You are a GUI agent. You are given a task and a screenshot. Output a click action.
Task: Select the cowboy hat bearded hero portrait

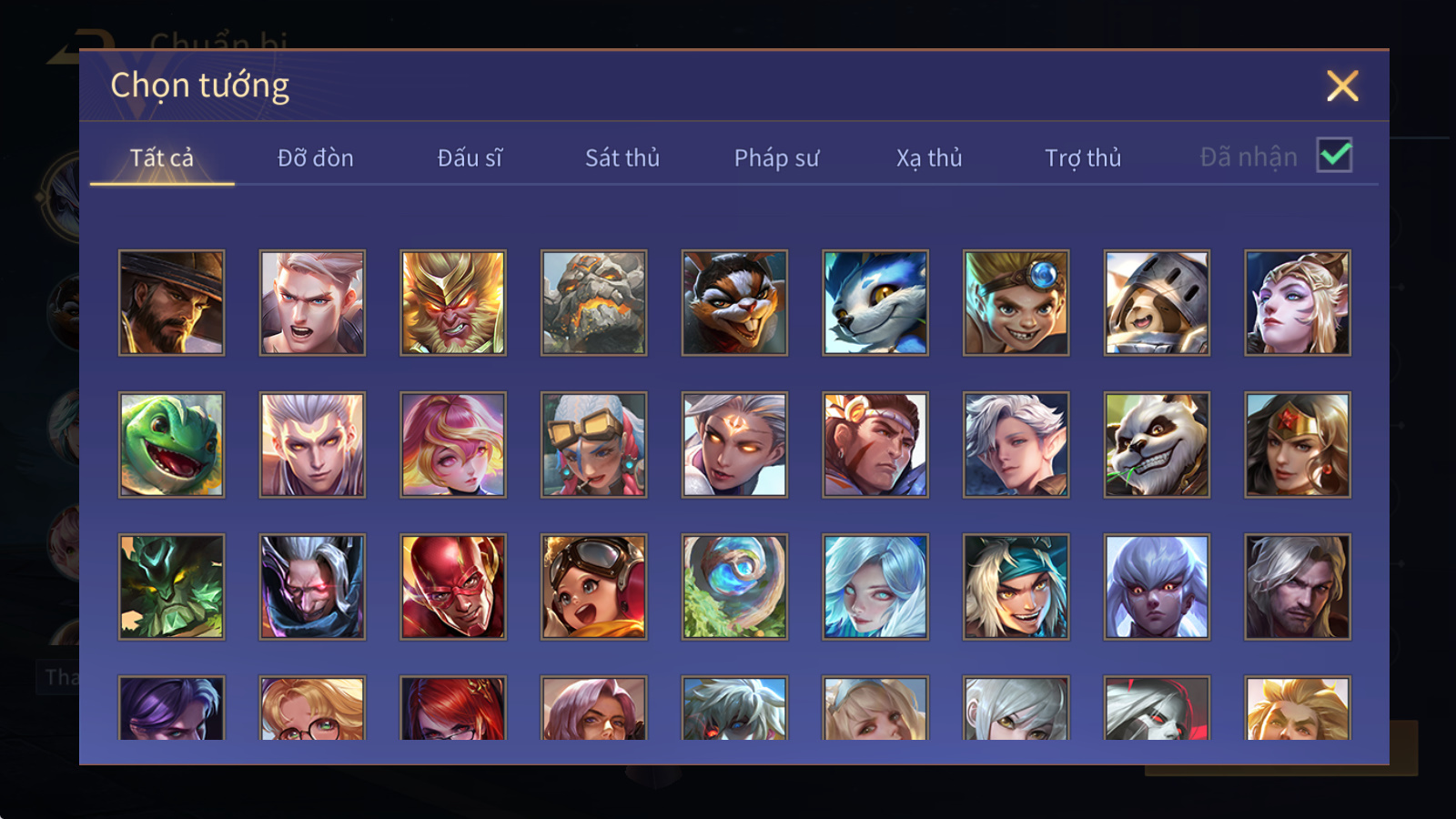(x=171, y=303)
